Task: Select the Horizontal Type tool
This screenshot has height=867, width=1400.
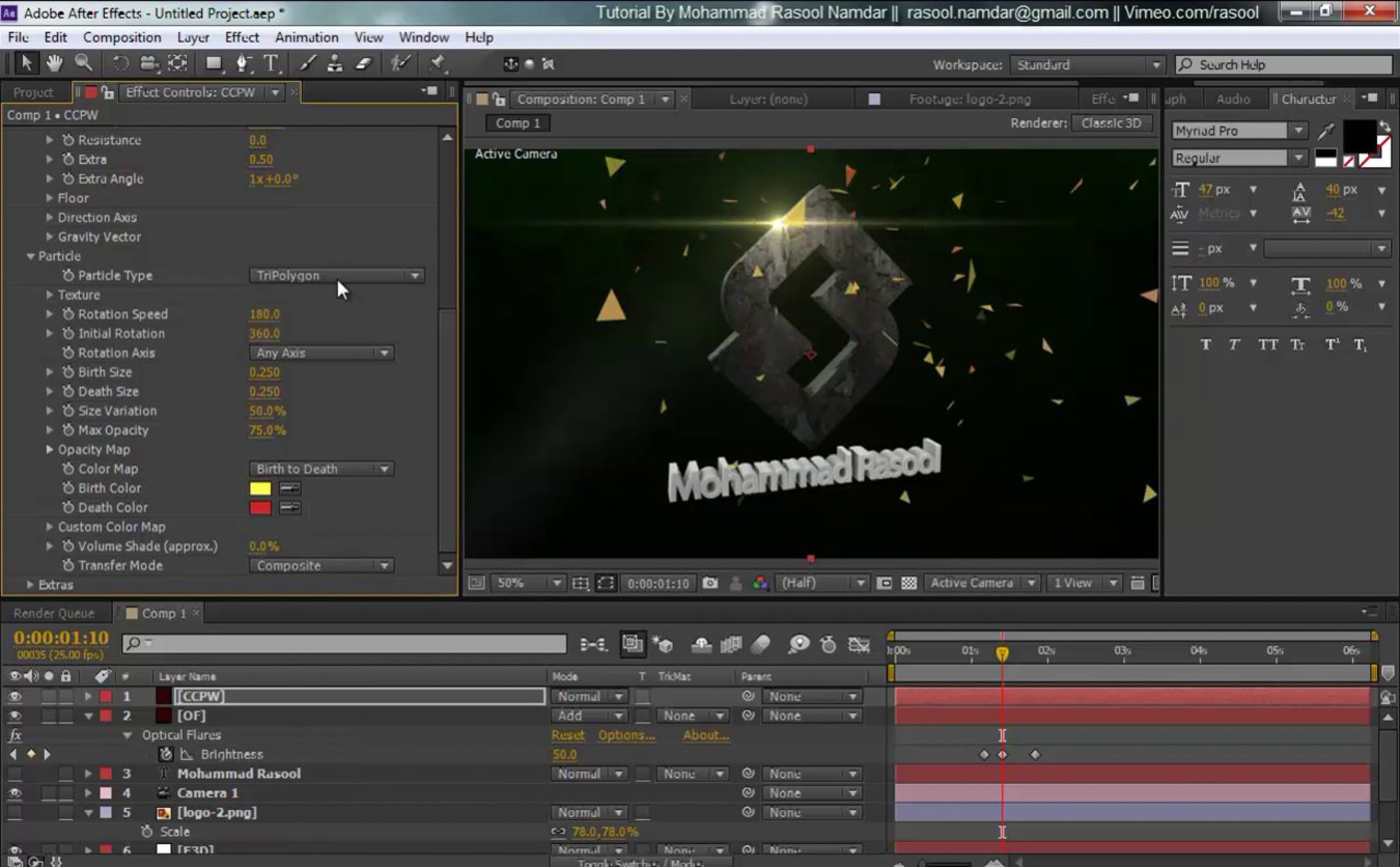Action: point(271,63)
